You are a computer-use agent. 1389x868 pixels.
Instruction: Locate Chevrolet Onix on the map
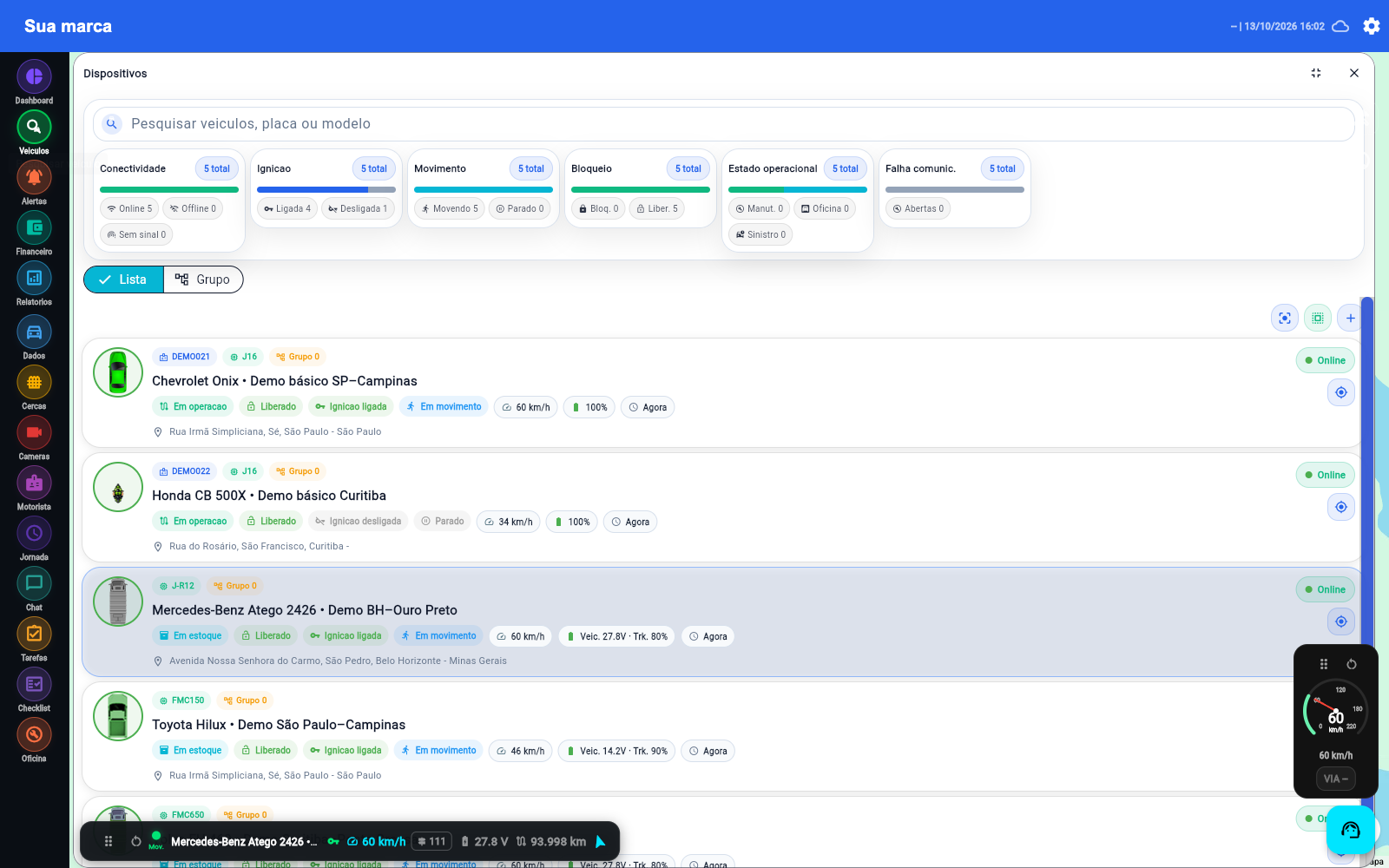coord(1341,392)
